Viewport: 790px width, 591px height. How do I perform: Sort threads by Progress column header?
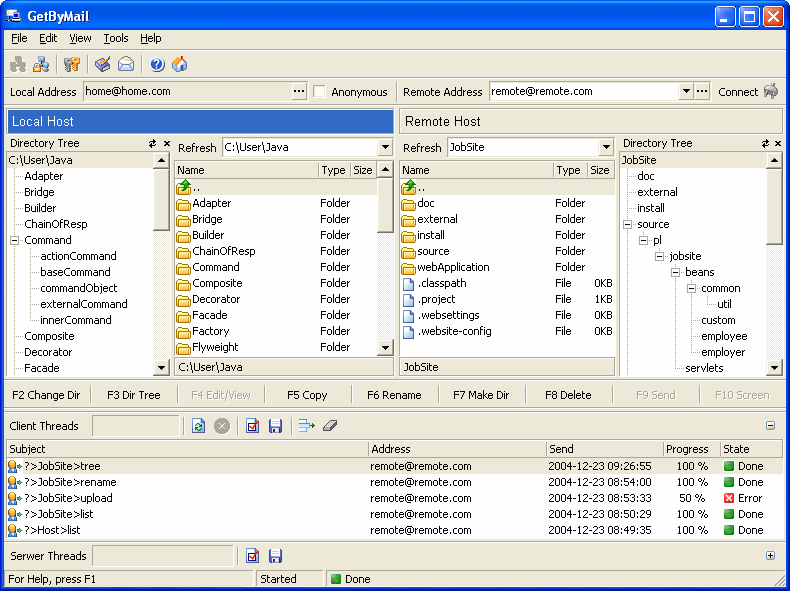(692, 449)
